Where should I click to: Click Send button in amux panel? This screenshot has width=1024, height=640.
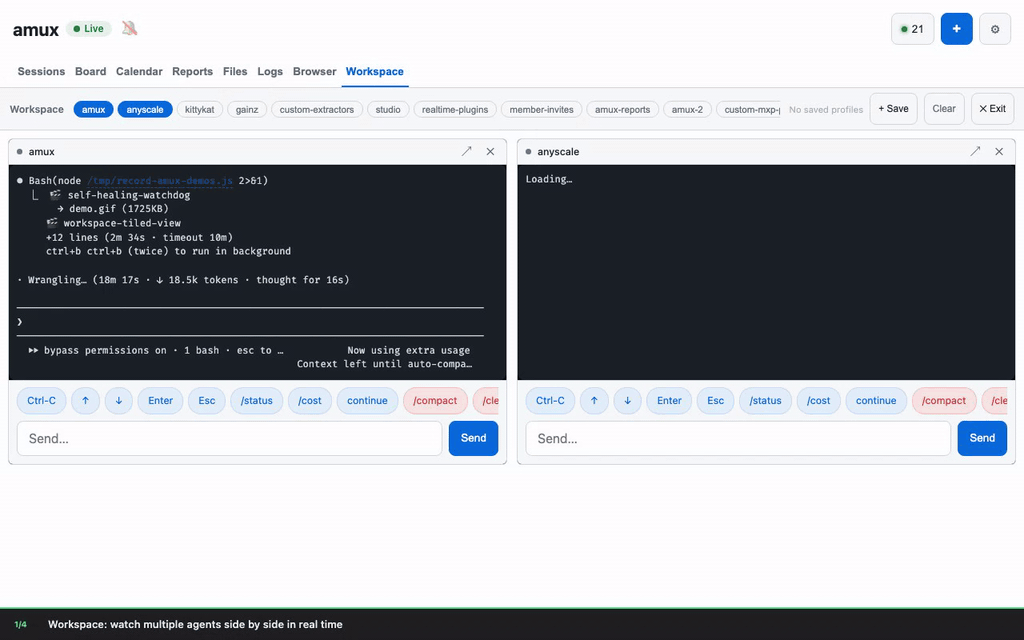473,438
